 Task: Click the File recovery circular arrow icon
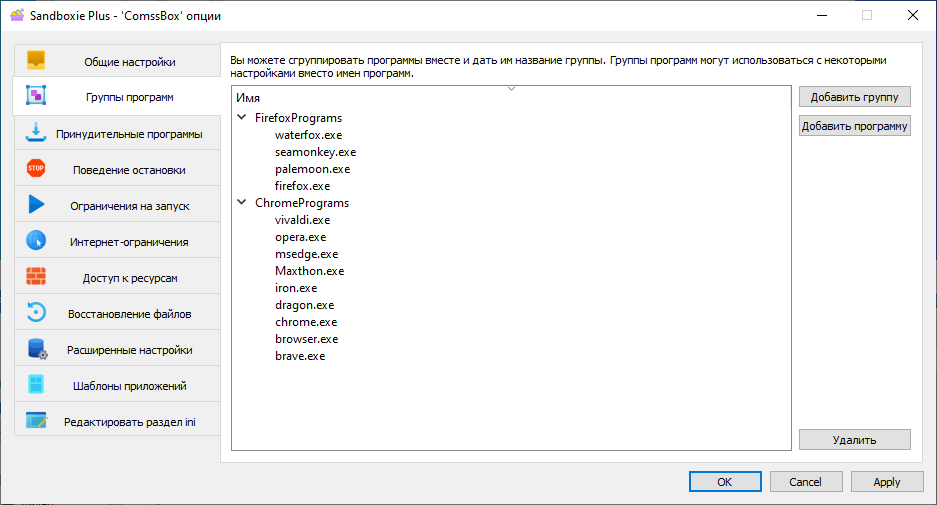click(36, 312)
